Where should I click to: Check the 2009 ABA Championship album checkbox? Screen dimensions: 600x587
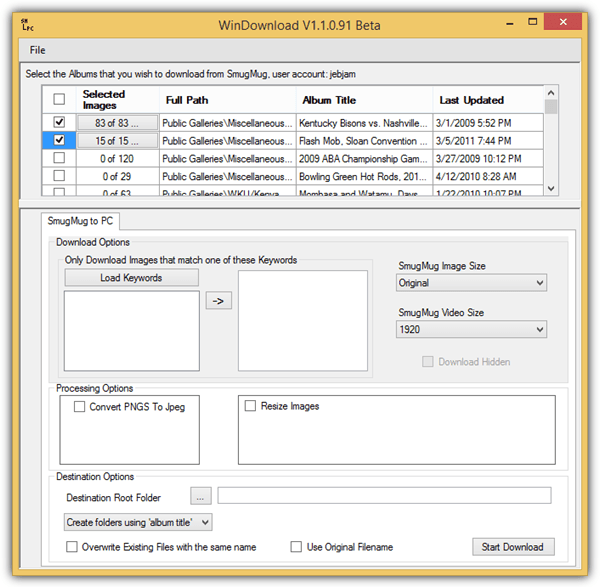point(59,158)
